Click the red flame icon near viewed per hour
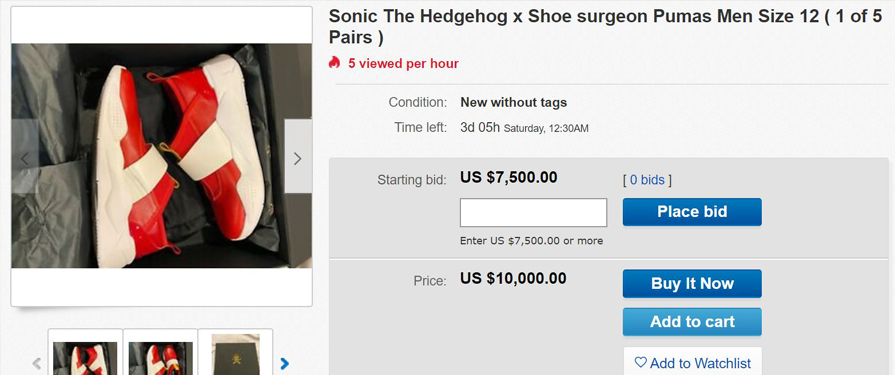This screenshot has height=375, width=895. point(334,63)
